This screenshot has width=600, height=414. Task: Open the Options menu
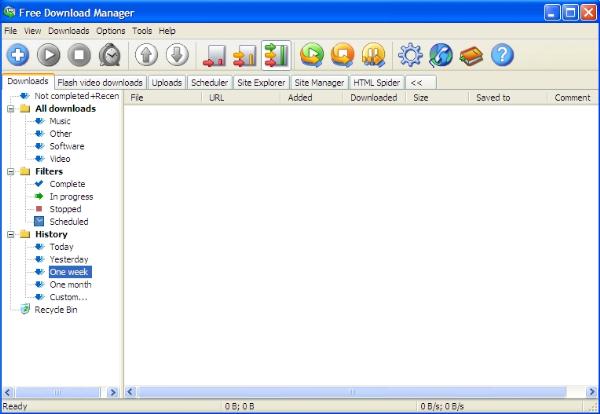pyautogui.click(x=111, y=31)
